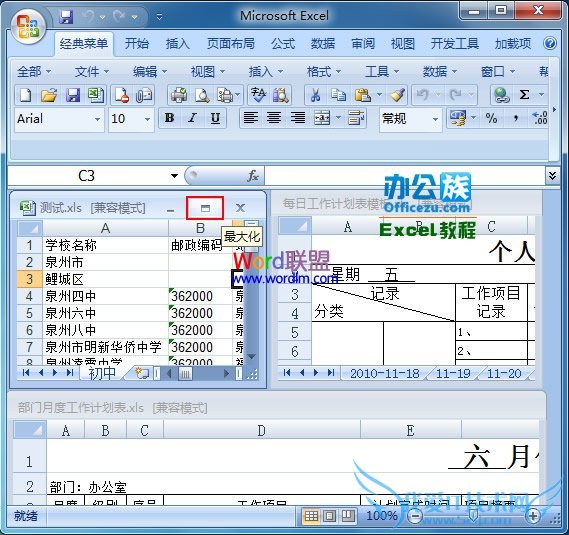Click the increase decimal icon
The image size is (569, 535).
(540, 118)
